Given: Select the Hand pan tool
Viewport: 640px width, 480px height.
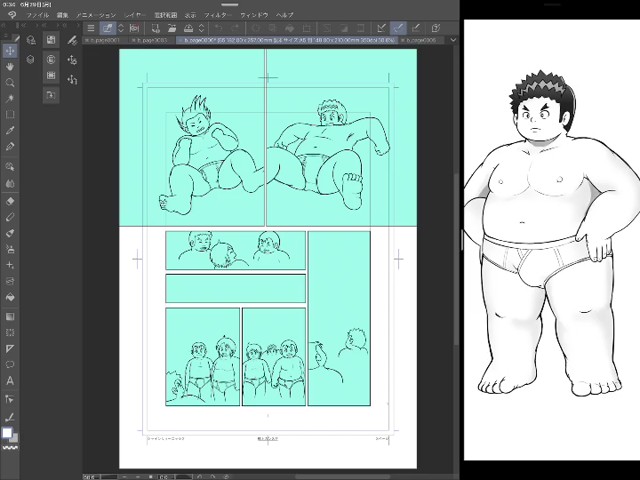Looking at the screenshot, I should coord(10,67).
